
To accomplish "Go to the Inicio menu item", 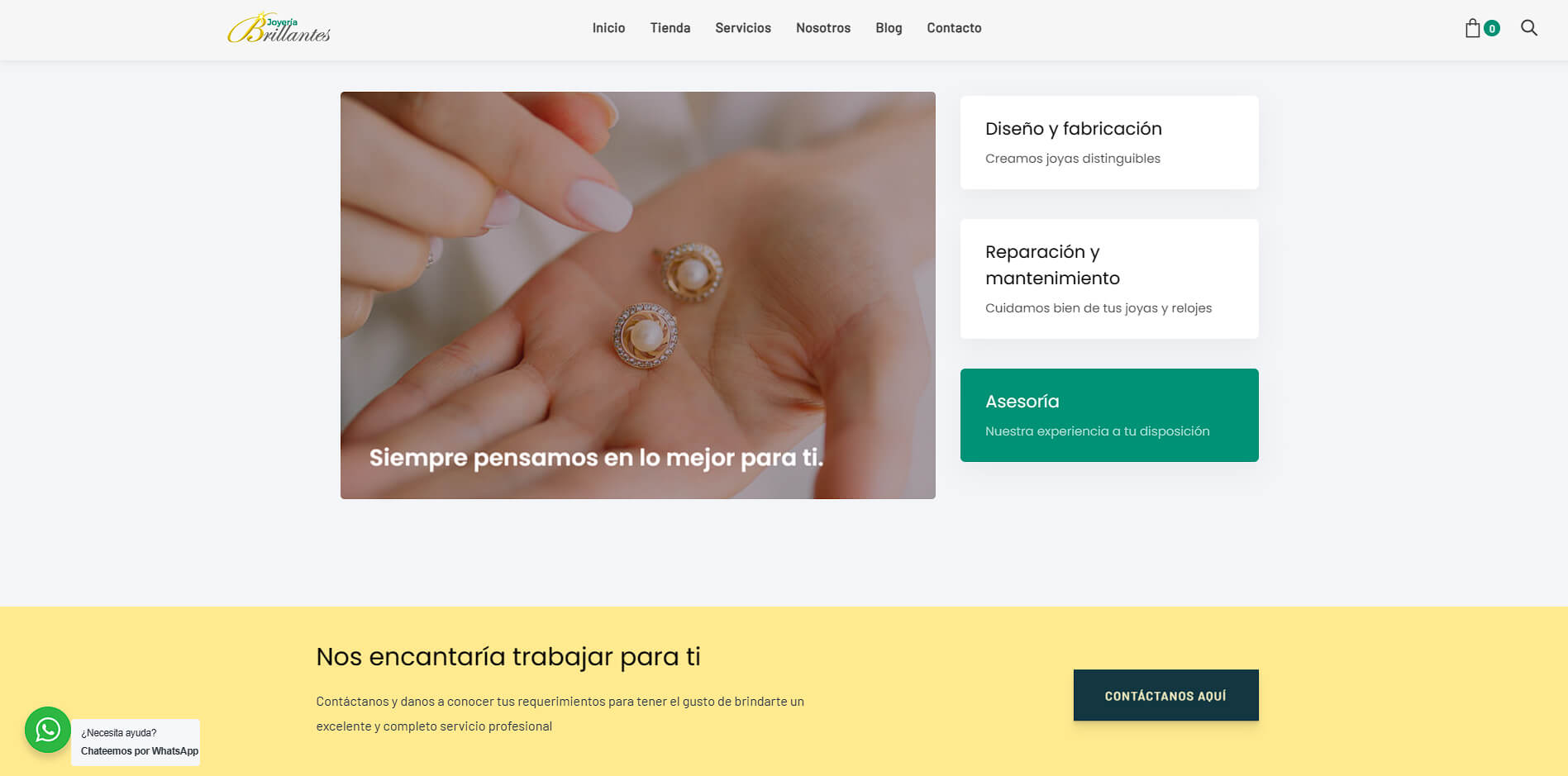I will [x=608, y=28].
